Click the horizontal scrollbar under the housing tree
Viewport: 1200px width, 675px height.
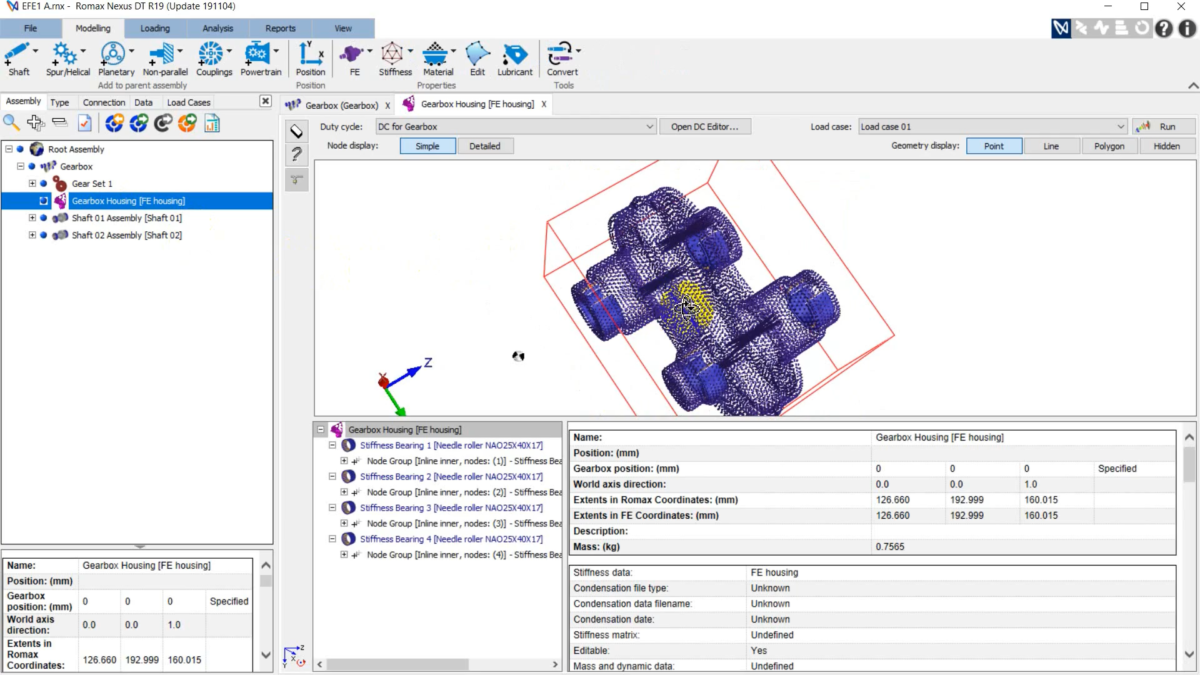(x=438, y=664)
